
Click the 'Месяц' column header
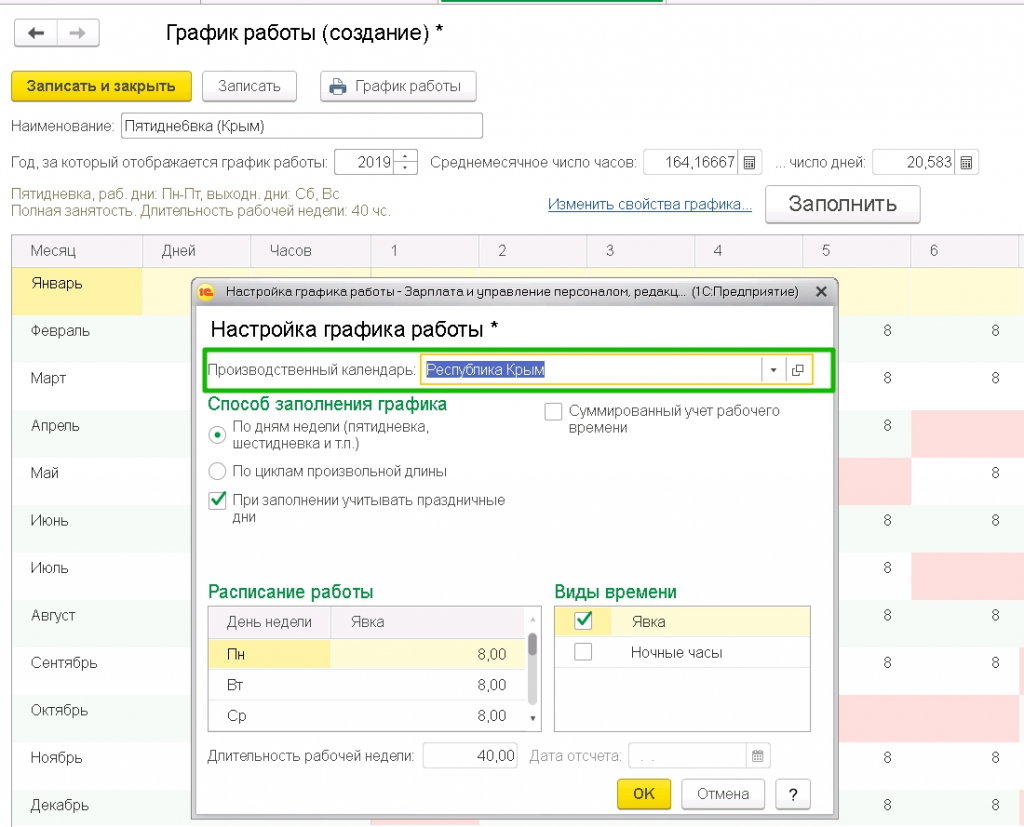[77, 251]
